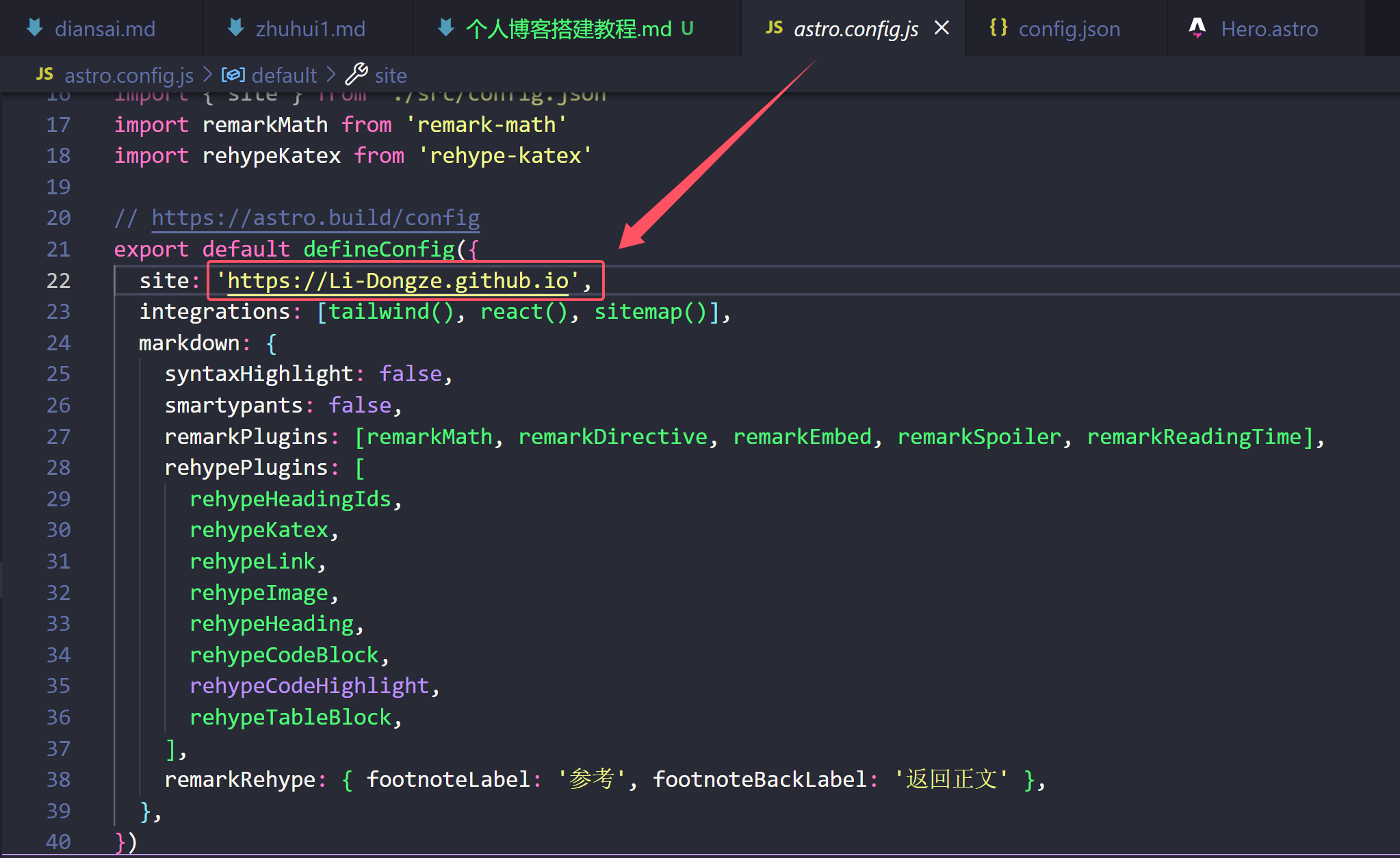Click the markdown icon on diansai.md tab
The image size is (1400, 858).
click(35, 28)
